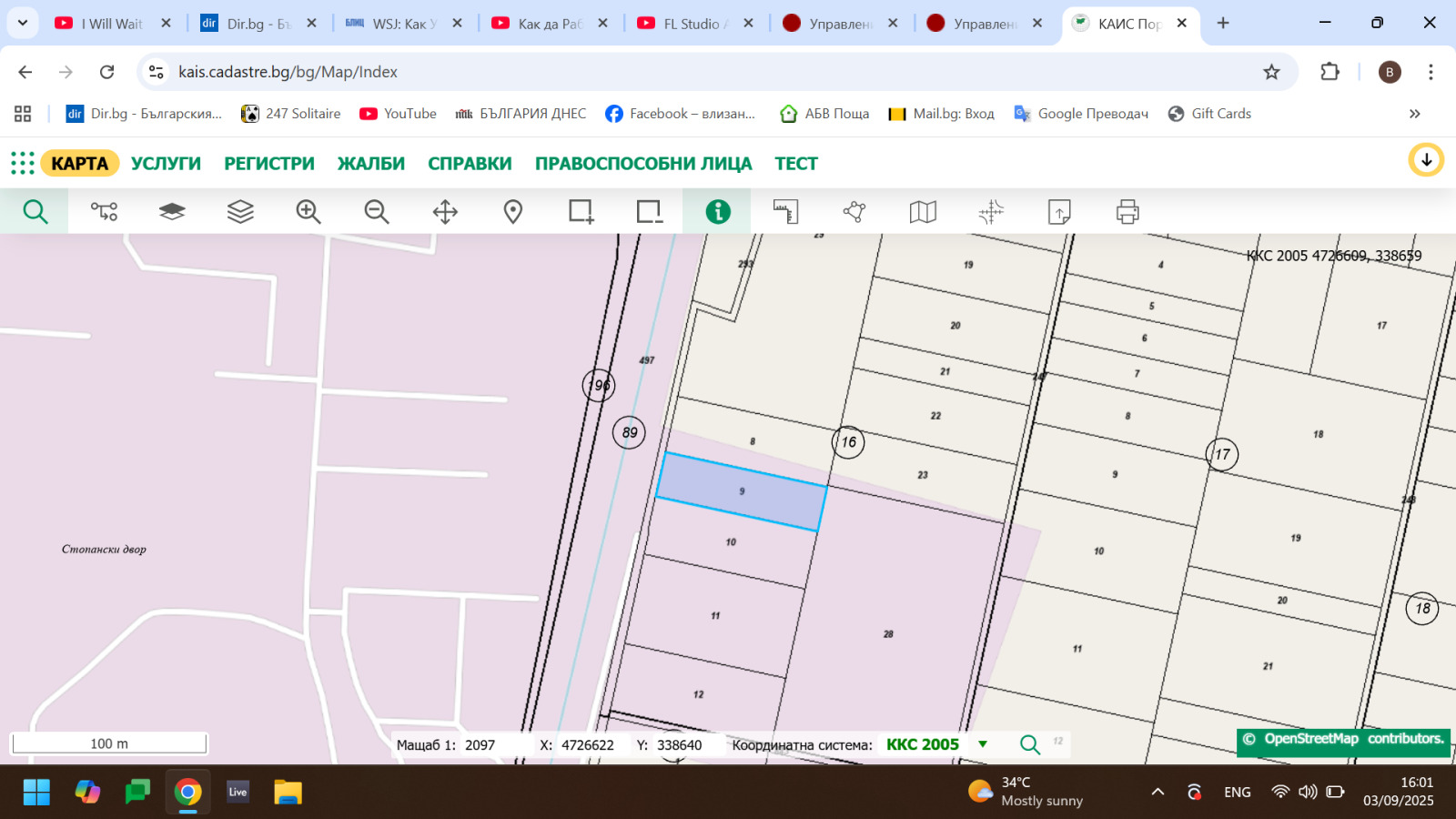Click the search-by-coordinates magnifier button
The image size is (1456, 819).
click(1029, 744)
